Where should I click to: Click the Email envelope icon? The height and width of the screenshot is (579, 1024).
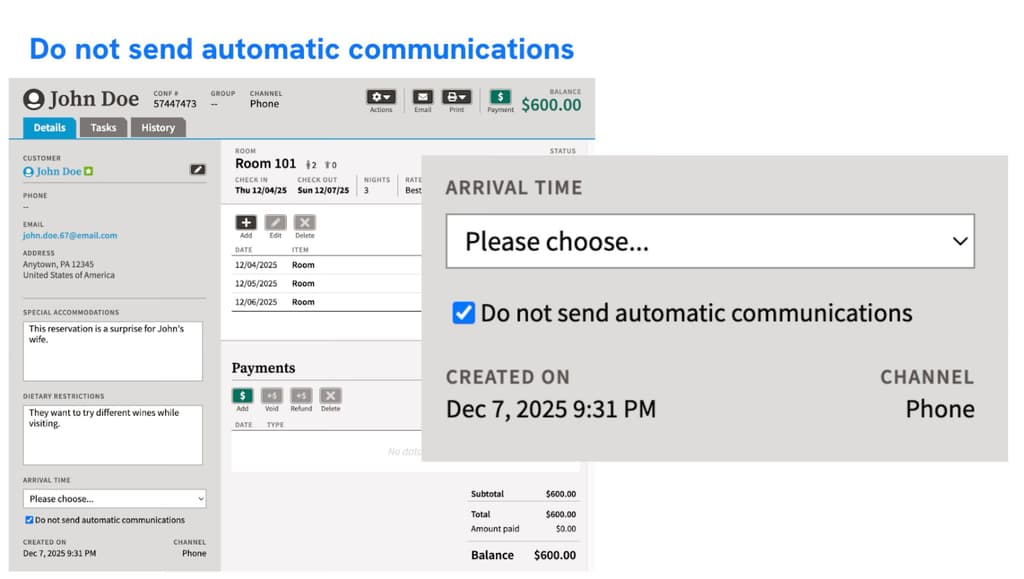422,97
